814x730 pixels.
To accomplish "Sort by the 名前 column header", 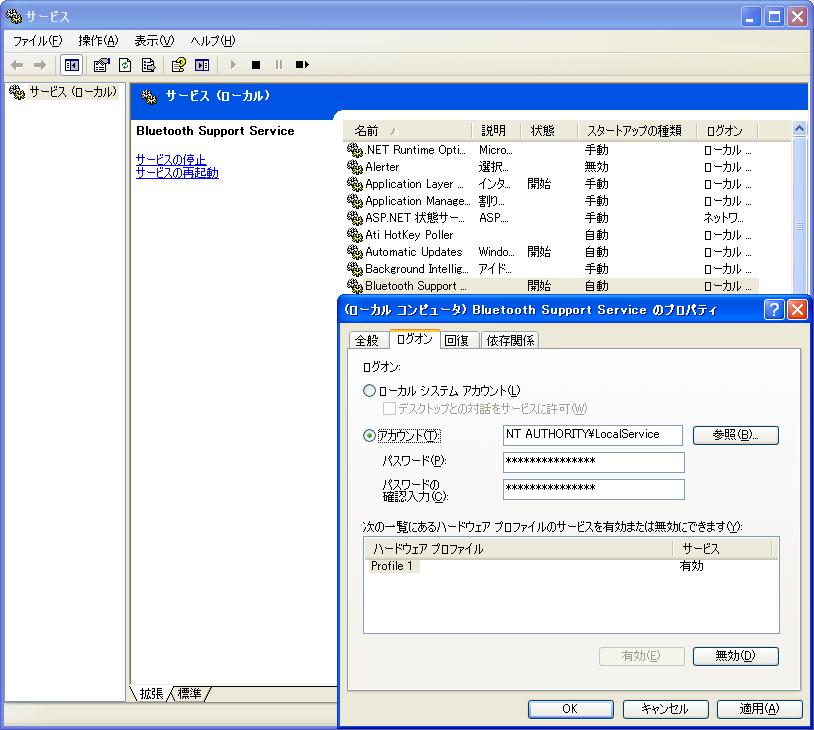I will 408,131.
